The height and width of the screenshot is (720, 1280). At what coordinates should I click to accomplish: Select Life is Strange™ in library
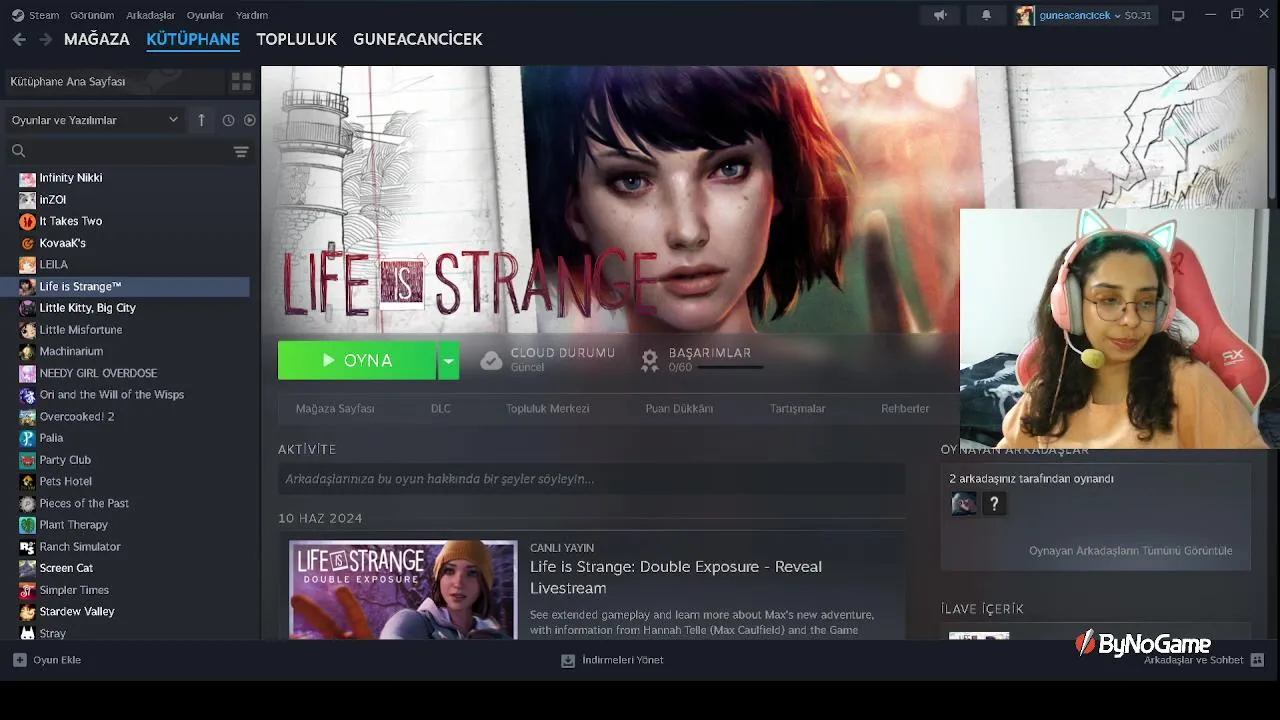coord(125,286)
